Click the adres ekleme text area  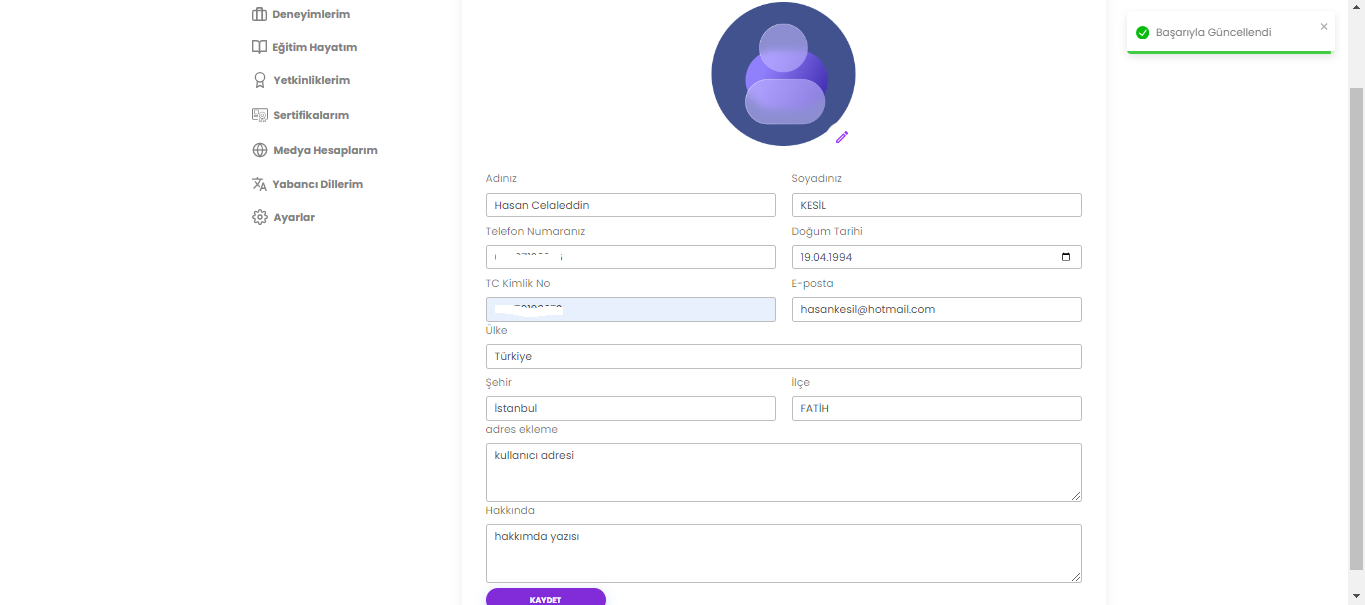pyautogui.click(x=784, y=472)
